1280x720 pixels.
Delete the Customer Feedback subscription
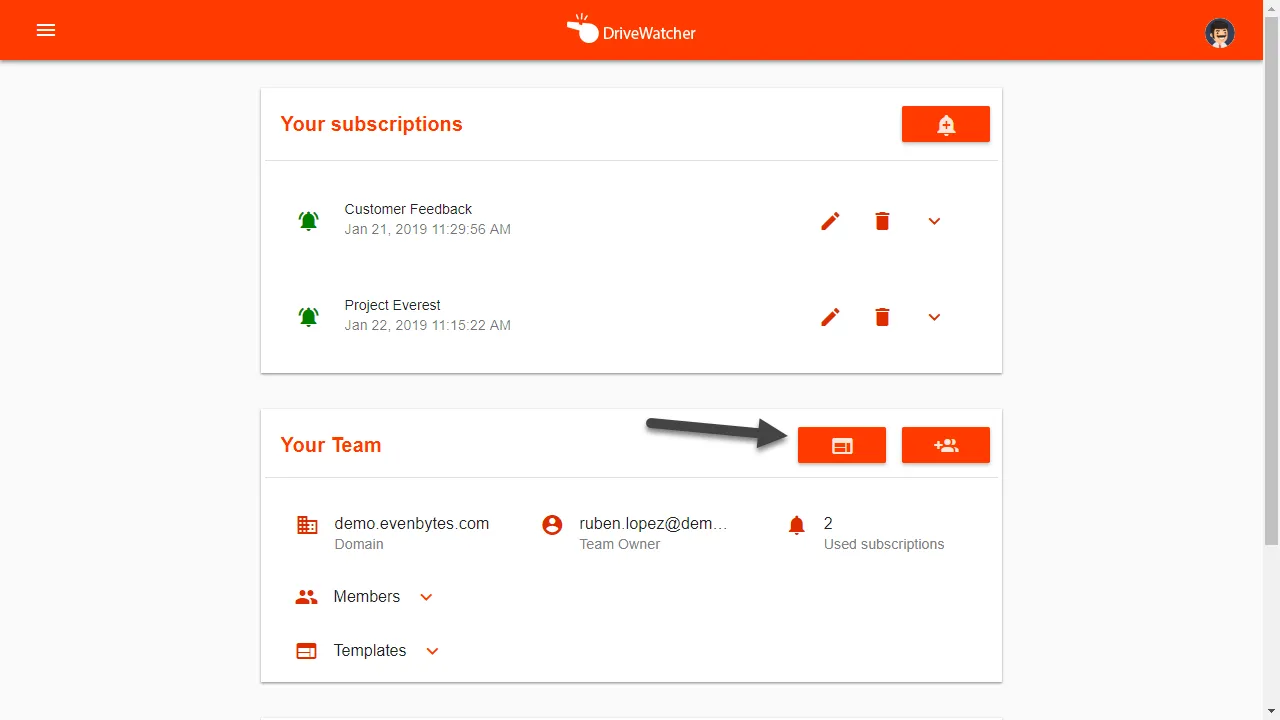(x=882, y=221)
